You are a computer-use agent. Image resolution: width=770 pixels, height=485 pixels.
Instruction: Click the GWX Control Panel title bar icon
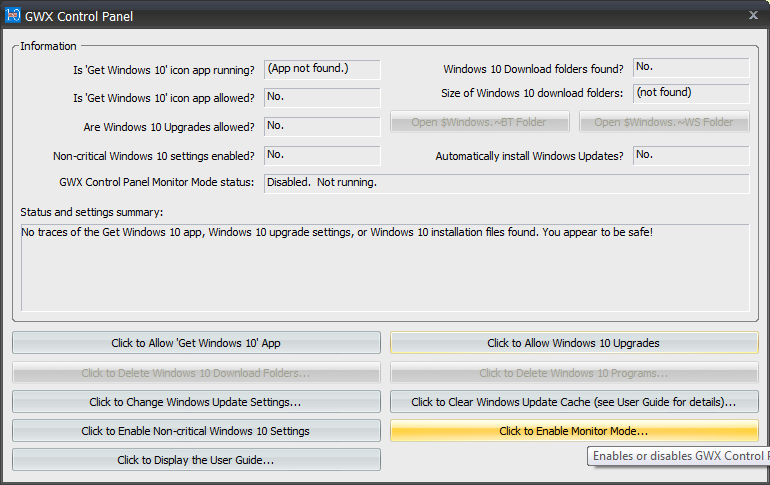click(x=12, y=15)
